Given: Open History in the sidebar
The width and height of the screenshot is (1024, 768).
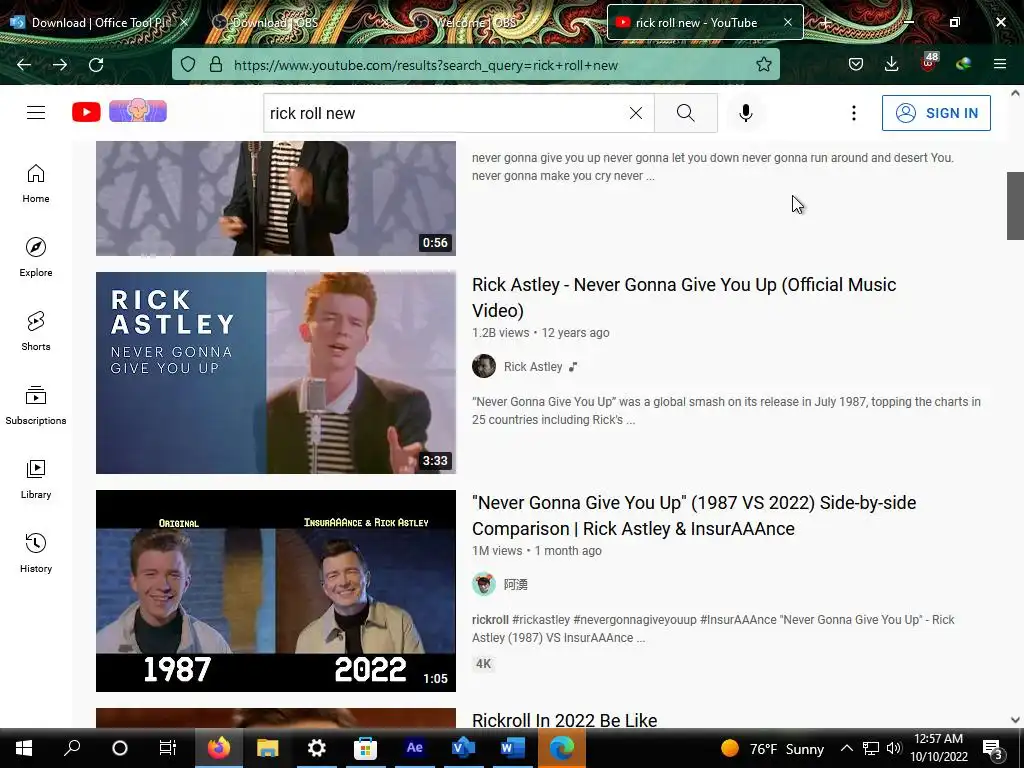Looking at the screenshot, I should (36, 553).
